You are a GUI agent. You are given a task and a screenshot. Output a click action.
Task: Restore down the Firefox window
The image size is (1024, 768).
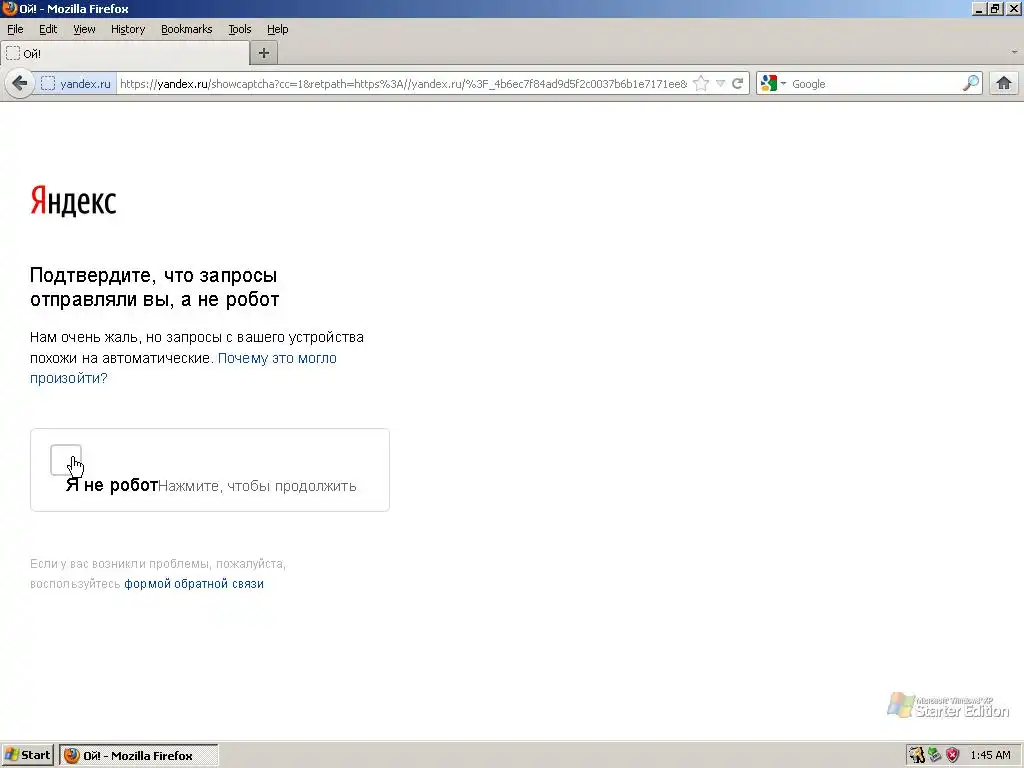(995, 9)
